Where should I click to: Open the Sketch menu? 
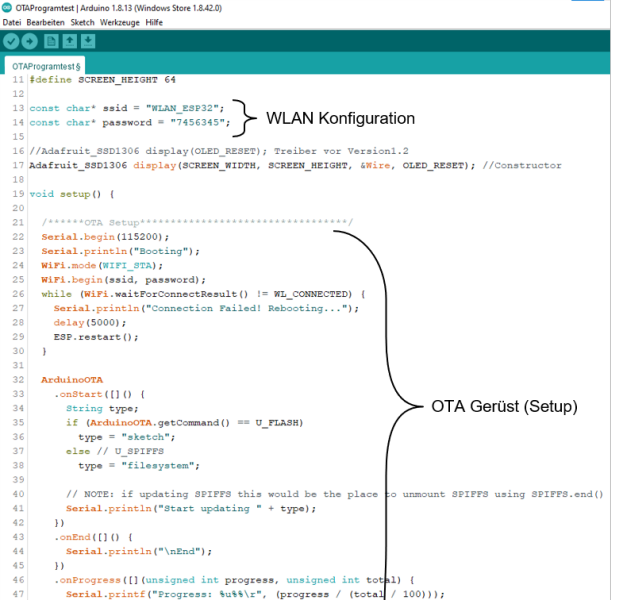pyautogui.click(x=83, y=22)
